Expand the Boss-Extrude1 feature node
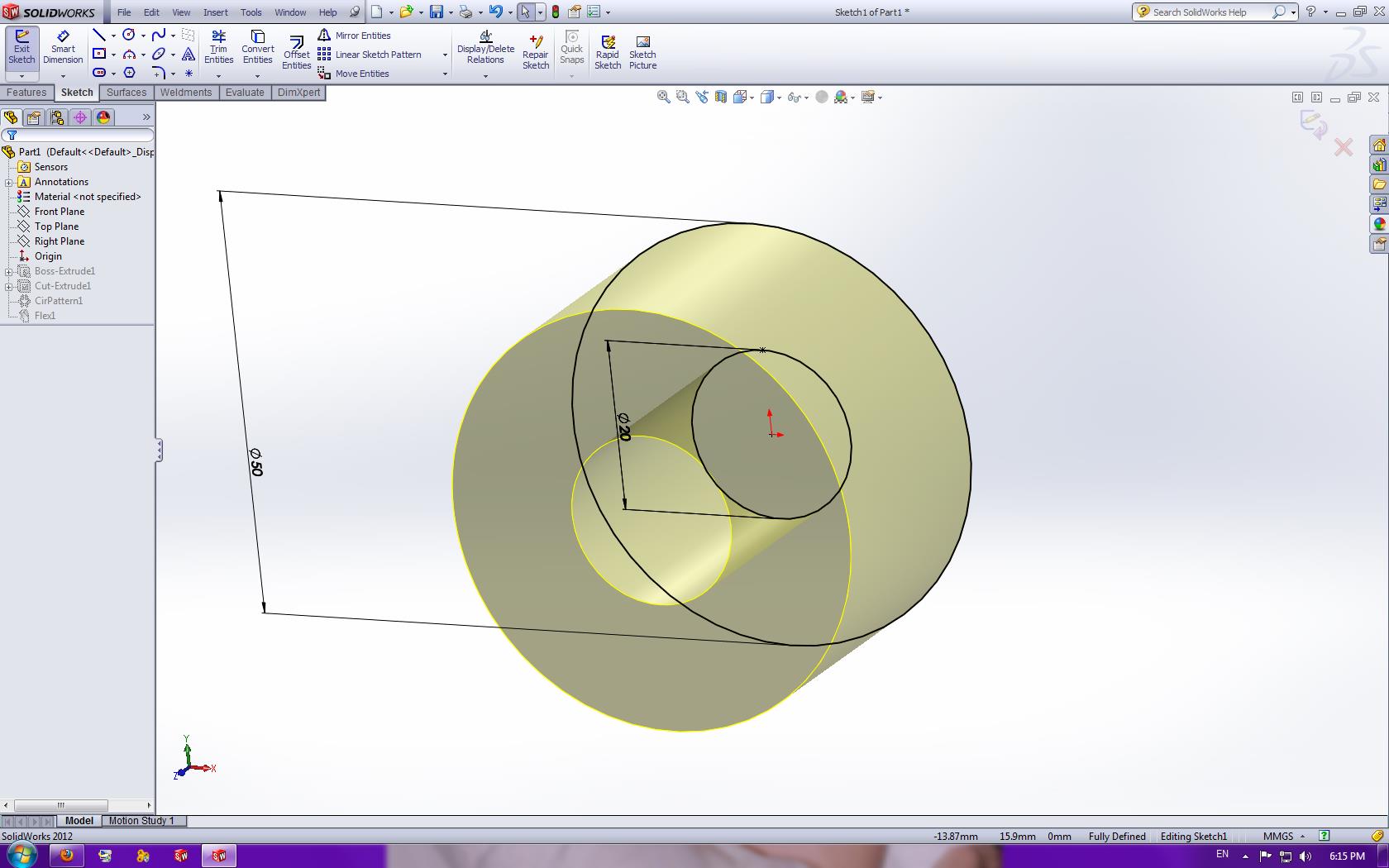The image size is (1389, 868). tap(9, 271)
